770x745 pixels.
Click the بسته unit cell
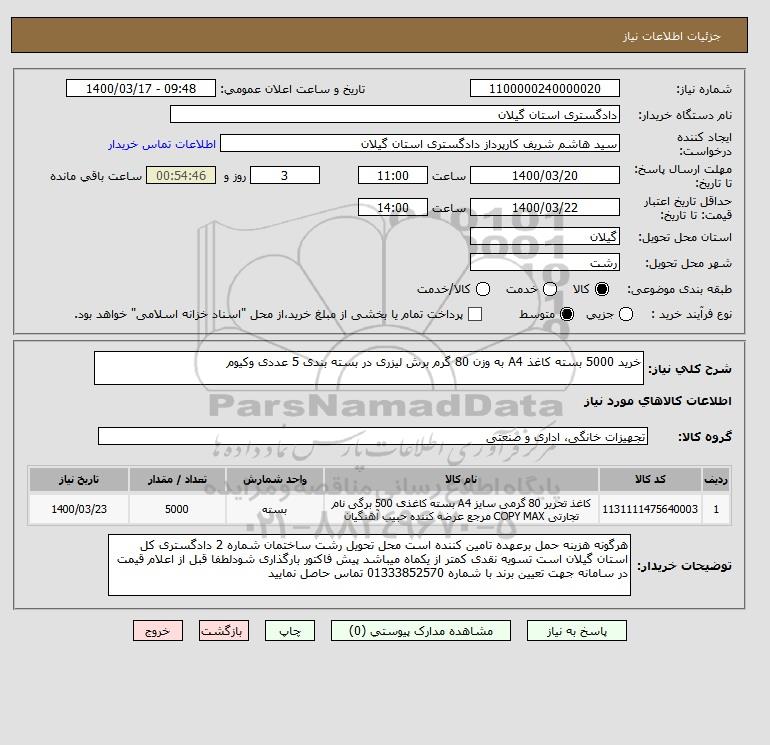coord(275,509)
